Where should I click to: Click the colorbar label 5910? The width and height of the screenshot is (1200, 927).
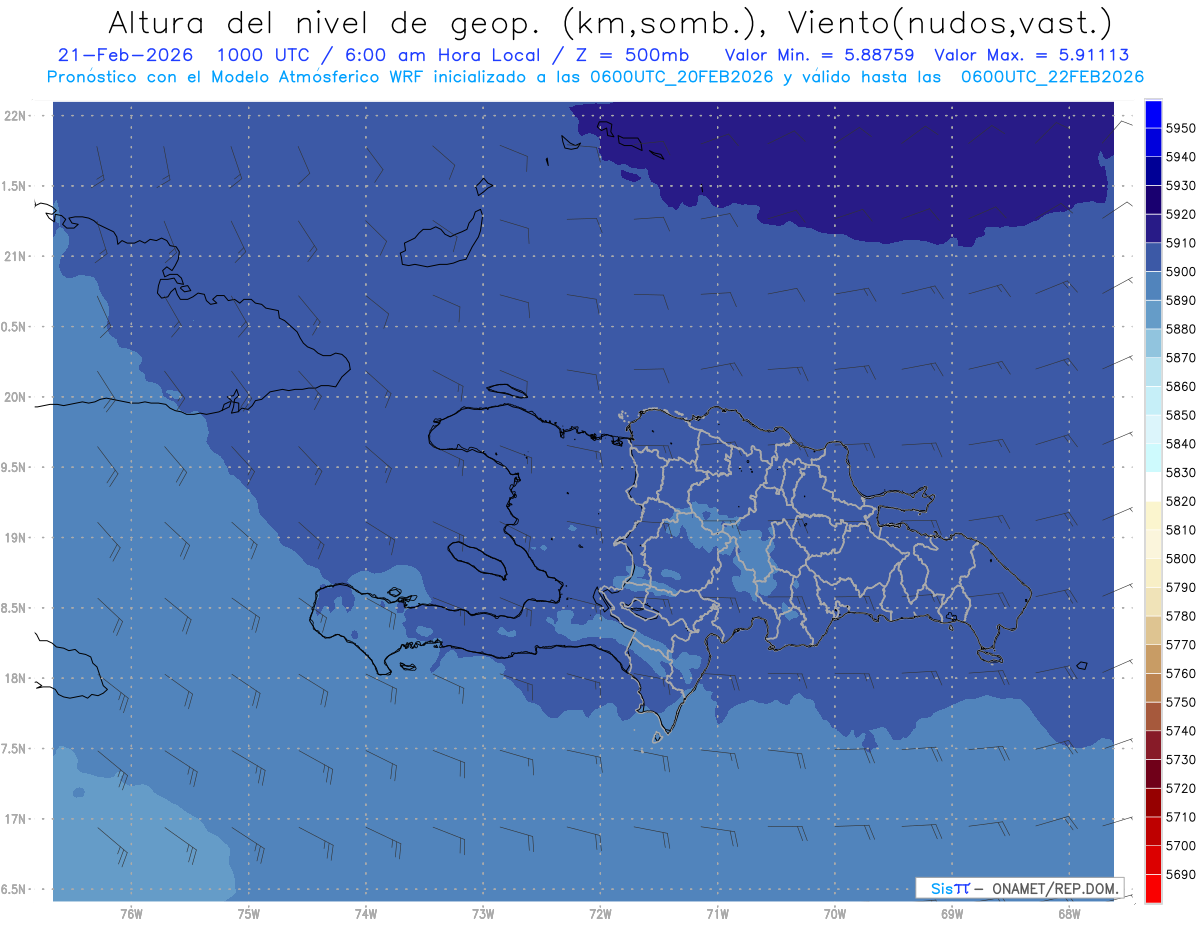(x=1180, y=243)
